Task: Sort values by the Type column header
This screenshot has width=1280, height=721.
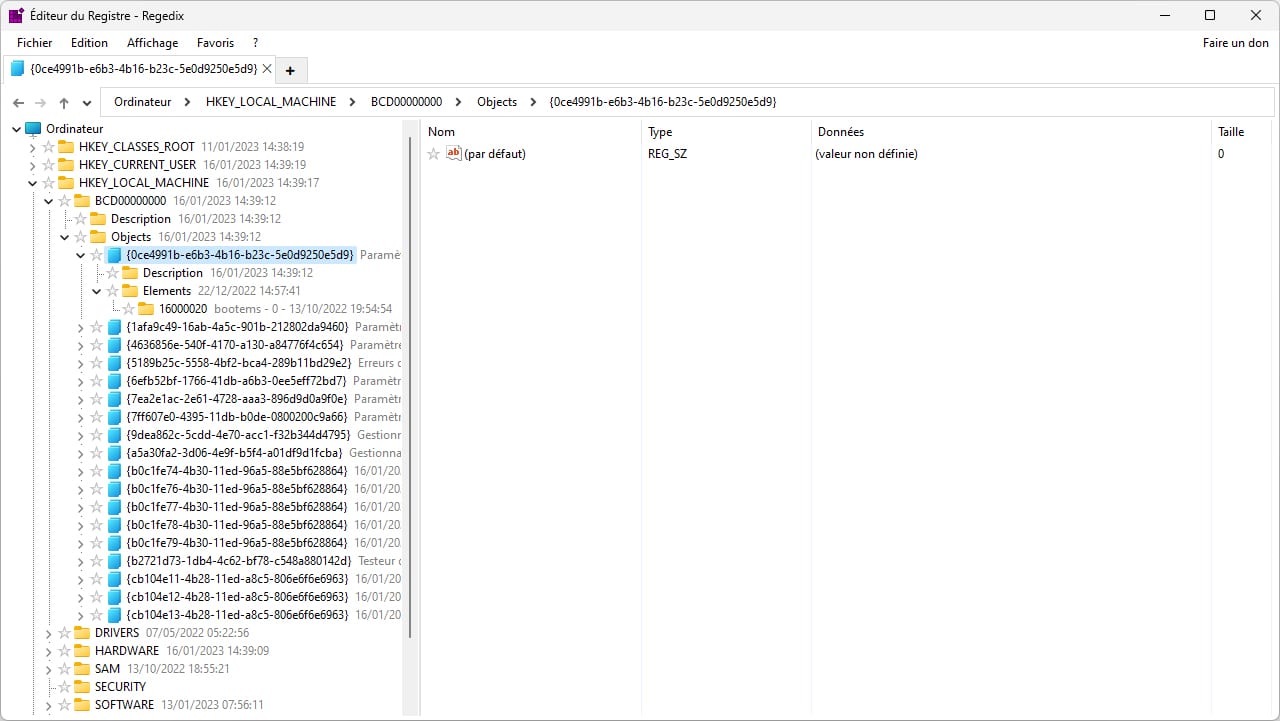Action: pos(726,132)
